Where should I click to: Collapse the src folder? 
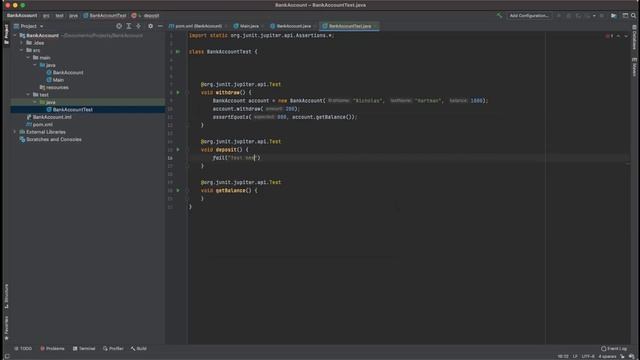click(22, 50)
